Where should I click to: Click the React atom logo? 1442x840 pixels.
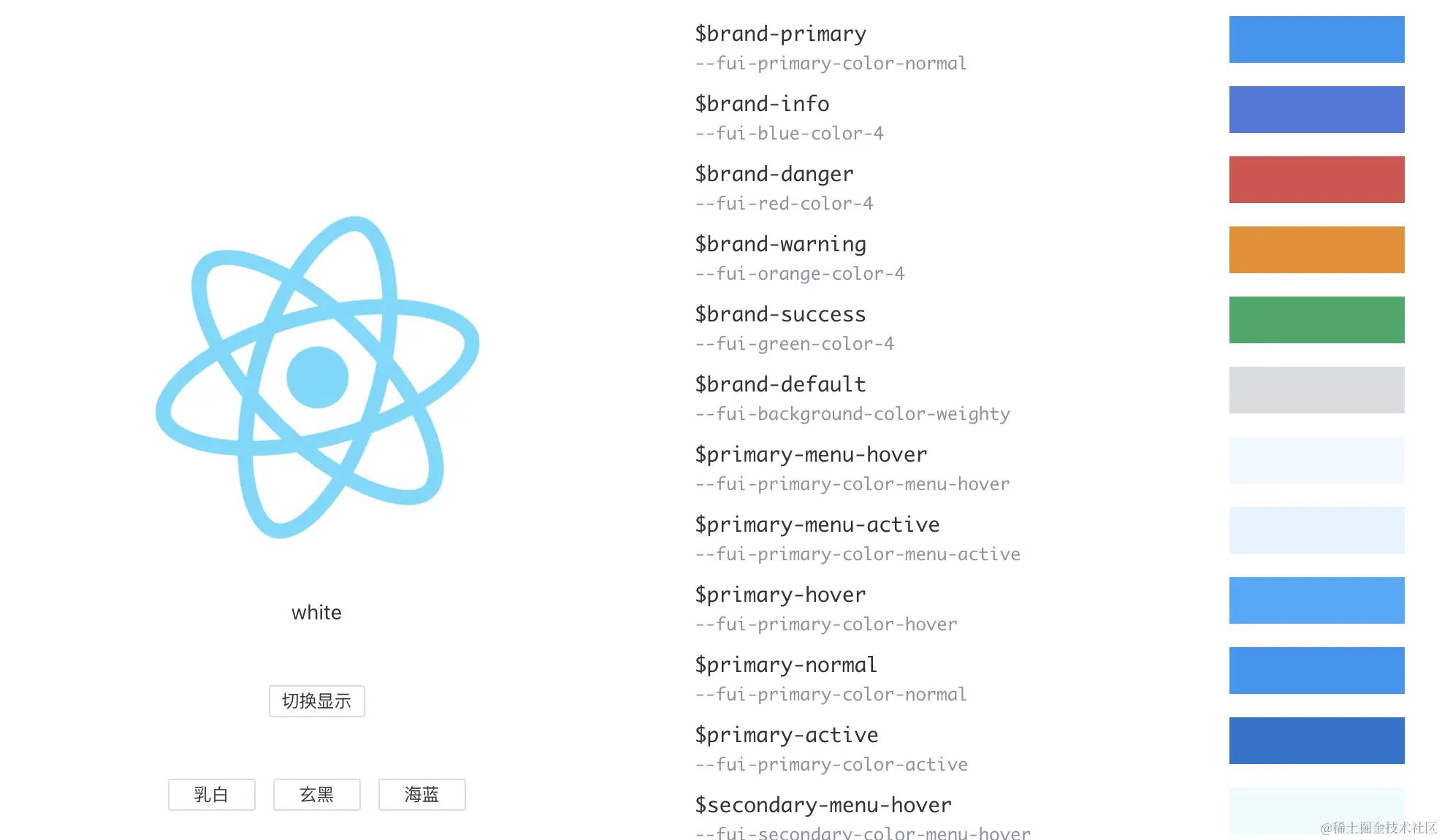coord(317,377)
